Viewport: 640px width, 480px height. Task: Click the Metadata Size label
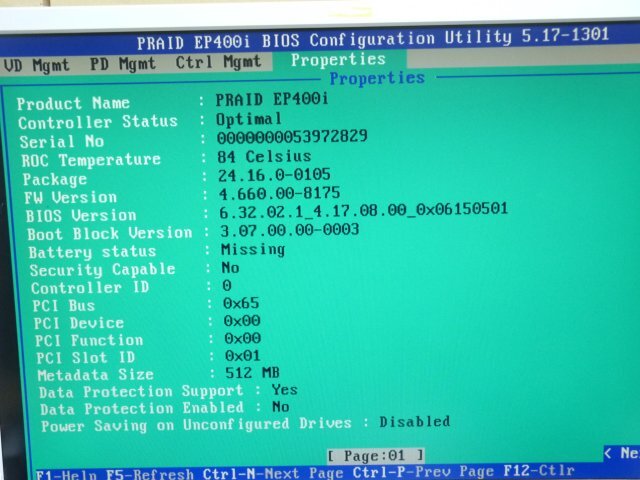(96, 375)
